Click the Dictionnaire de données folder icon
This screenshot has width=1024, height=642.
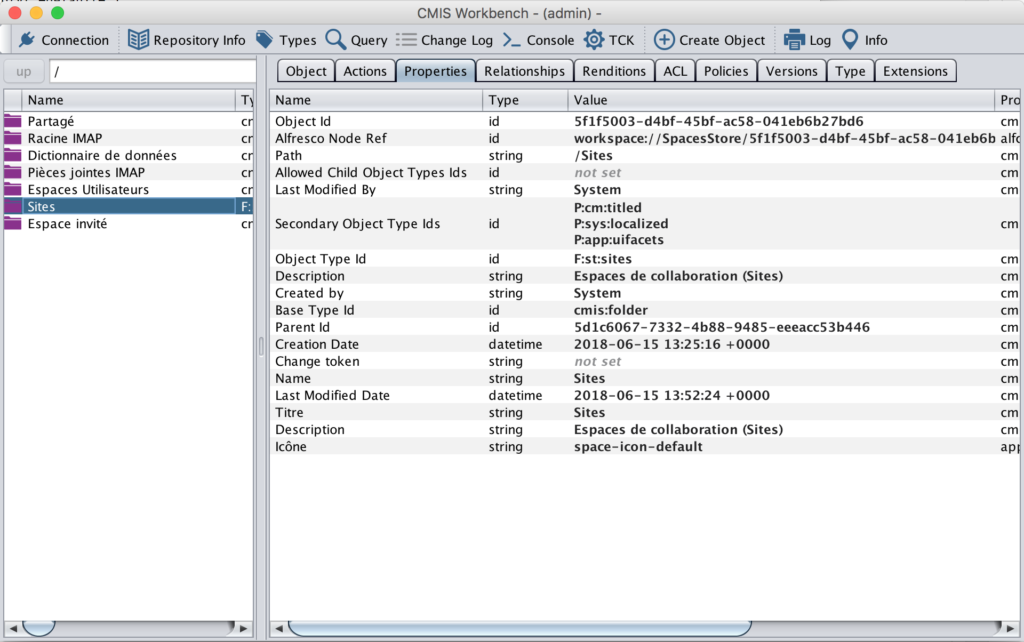[x=13, y=155]
